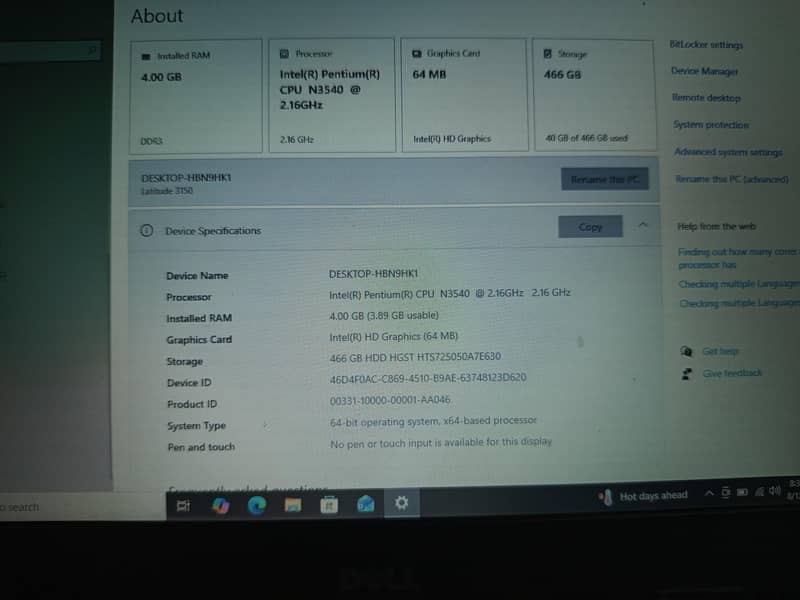The height and width of the screenshot is (600, 800).
Task: Click the battery status tray icon
Action: 742,492
